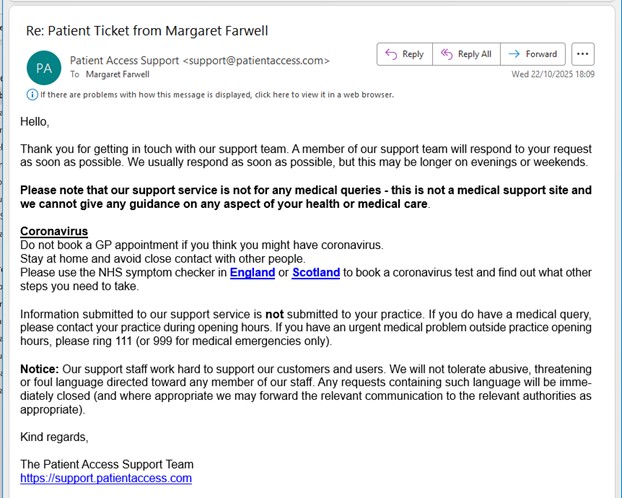Click the PA sender avatar

(44, 67)
